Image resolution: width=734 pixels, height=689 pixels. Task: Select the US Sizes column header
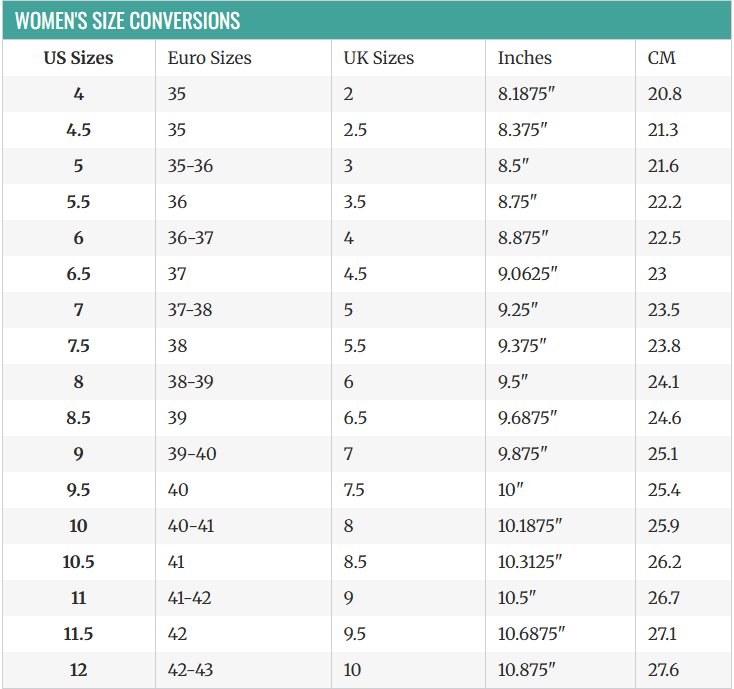click(x=78, y=58)
